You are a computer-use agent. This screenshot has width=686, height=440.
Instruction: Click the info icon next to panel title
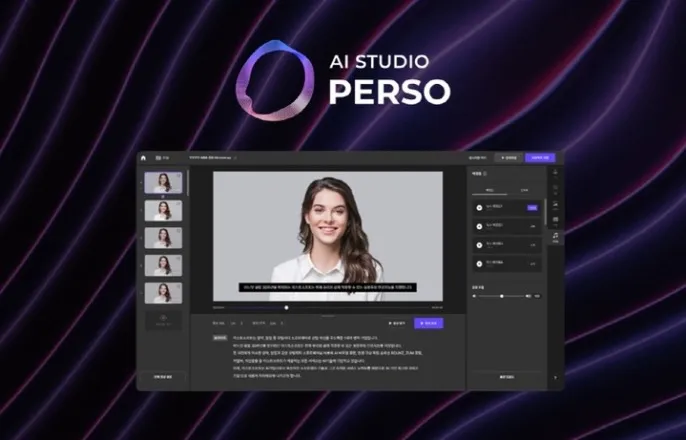coord(485,174)
